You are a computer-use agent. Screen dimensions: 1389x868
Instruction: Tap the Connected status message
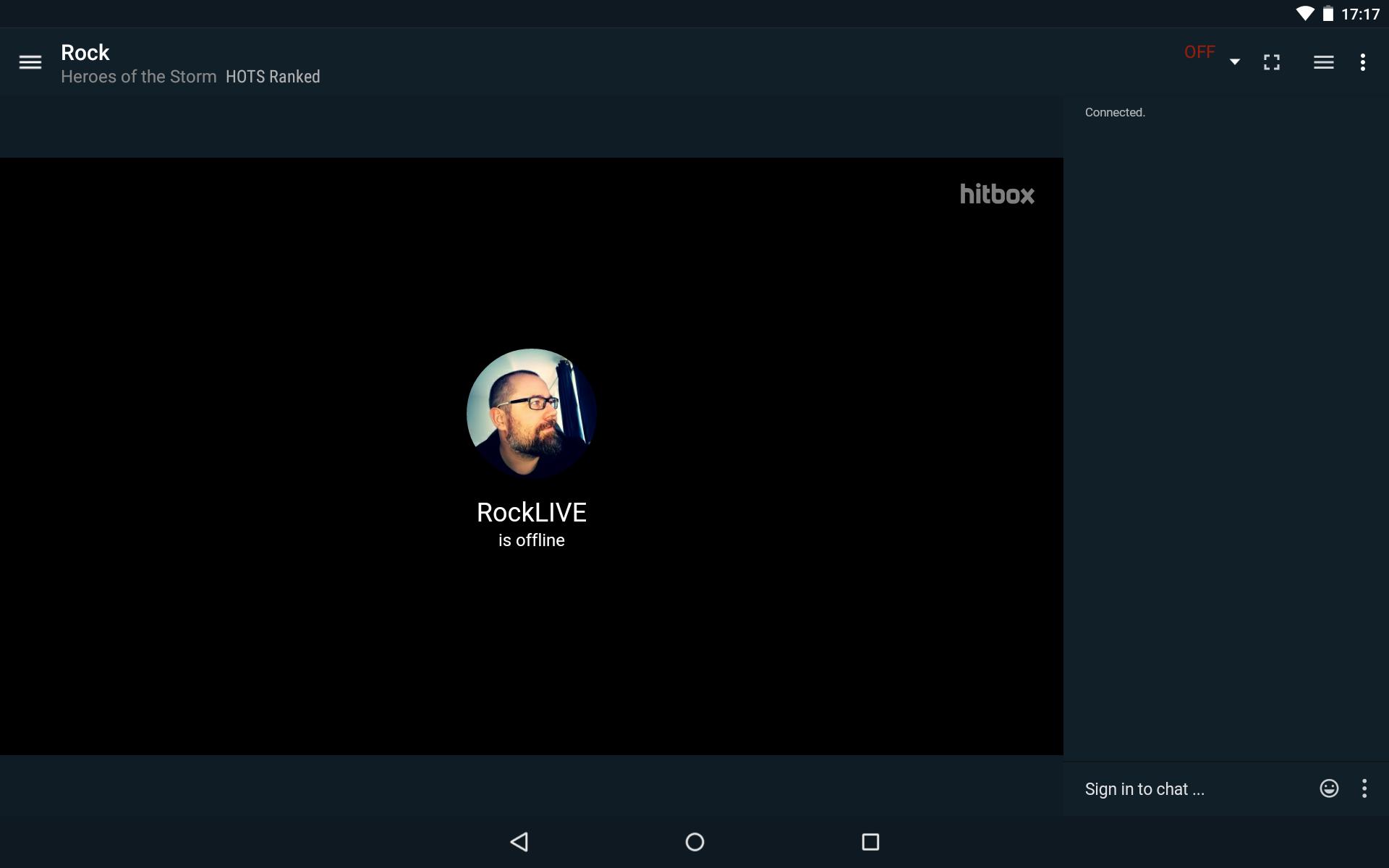tap(1115, 112)
